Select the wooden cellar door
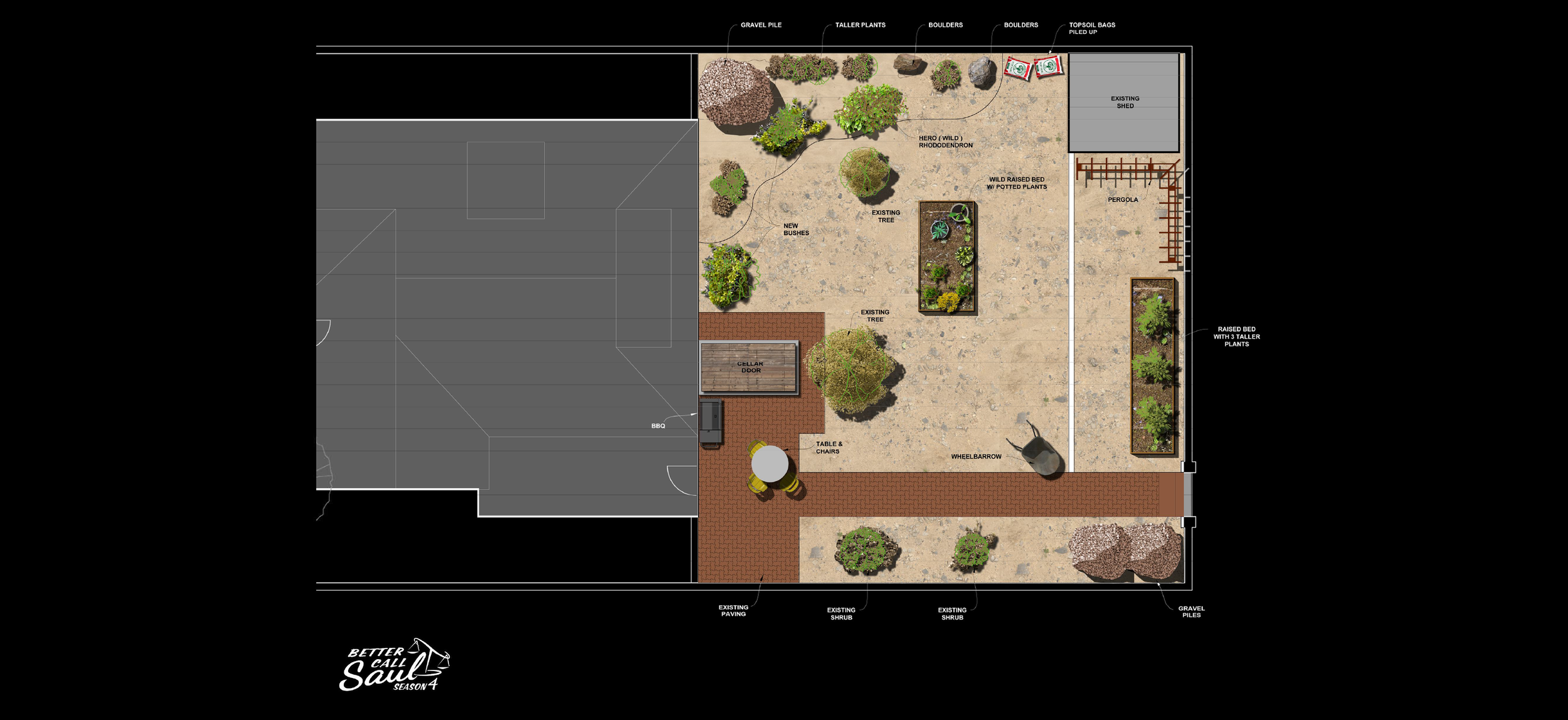1568x720 pixels. tap(749, 368)
